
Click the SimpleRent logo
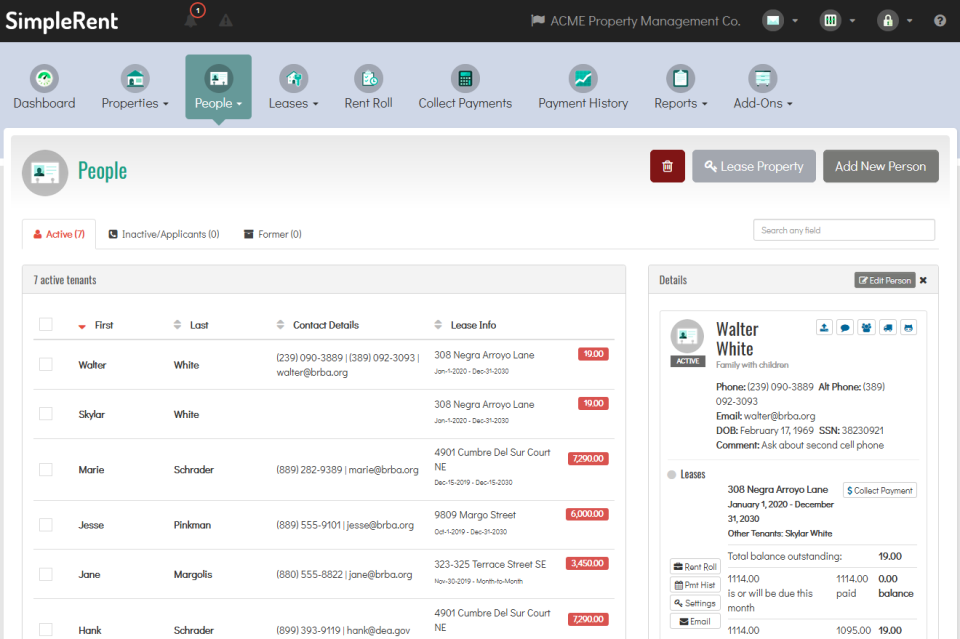coord(61,21)
